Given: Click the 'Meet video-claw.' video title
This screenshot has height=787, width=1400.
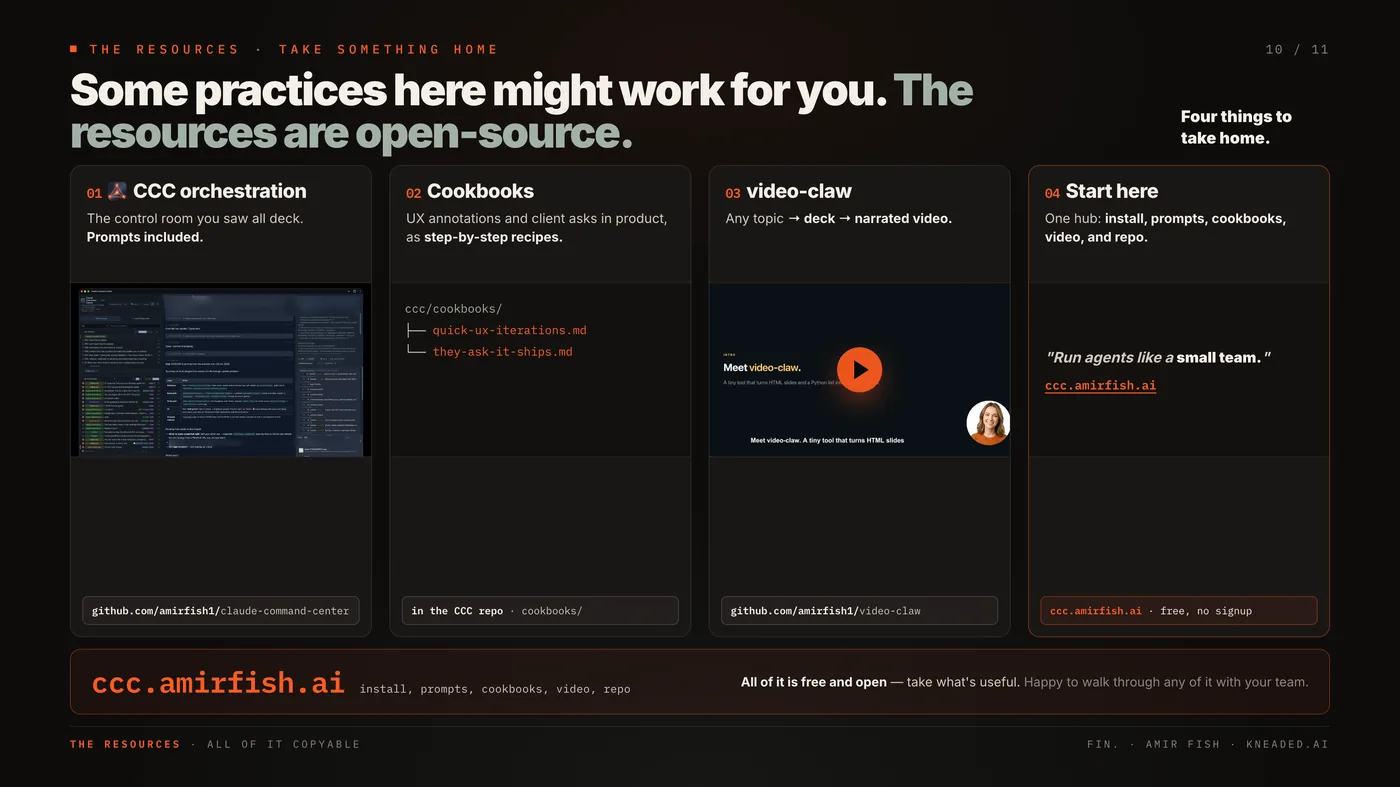Looking at the screenshot, I should pos(762,368).
